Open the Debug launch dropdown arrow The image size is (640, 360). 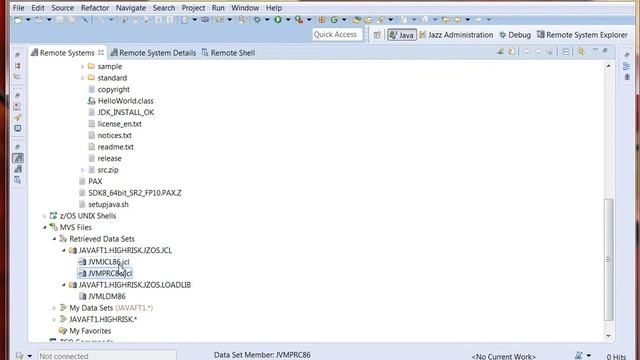point(267,20)
